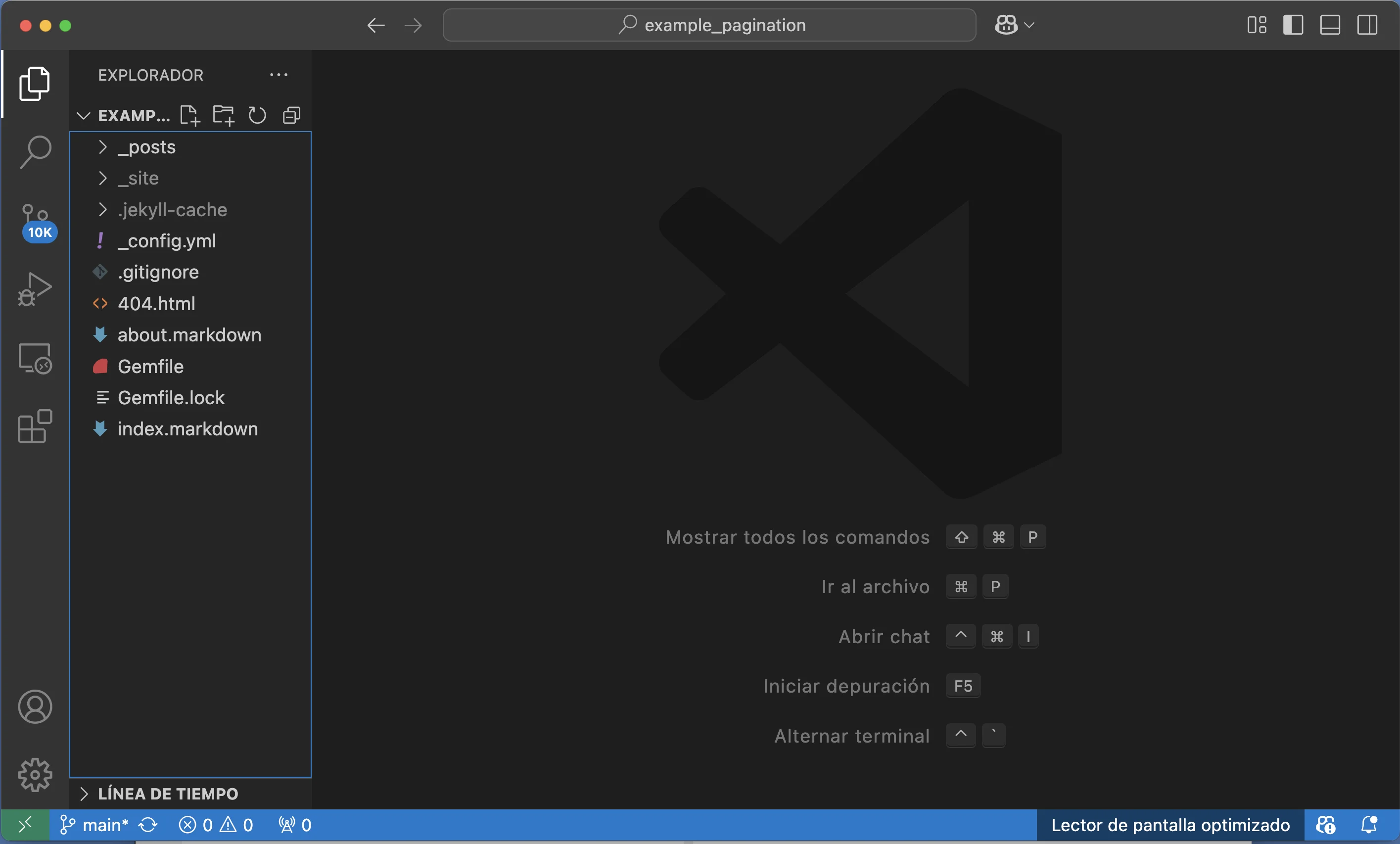The image size is (1400, 844).
Task: Toggle the bottom panel visibility
Action: 1330,25
